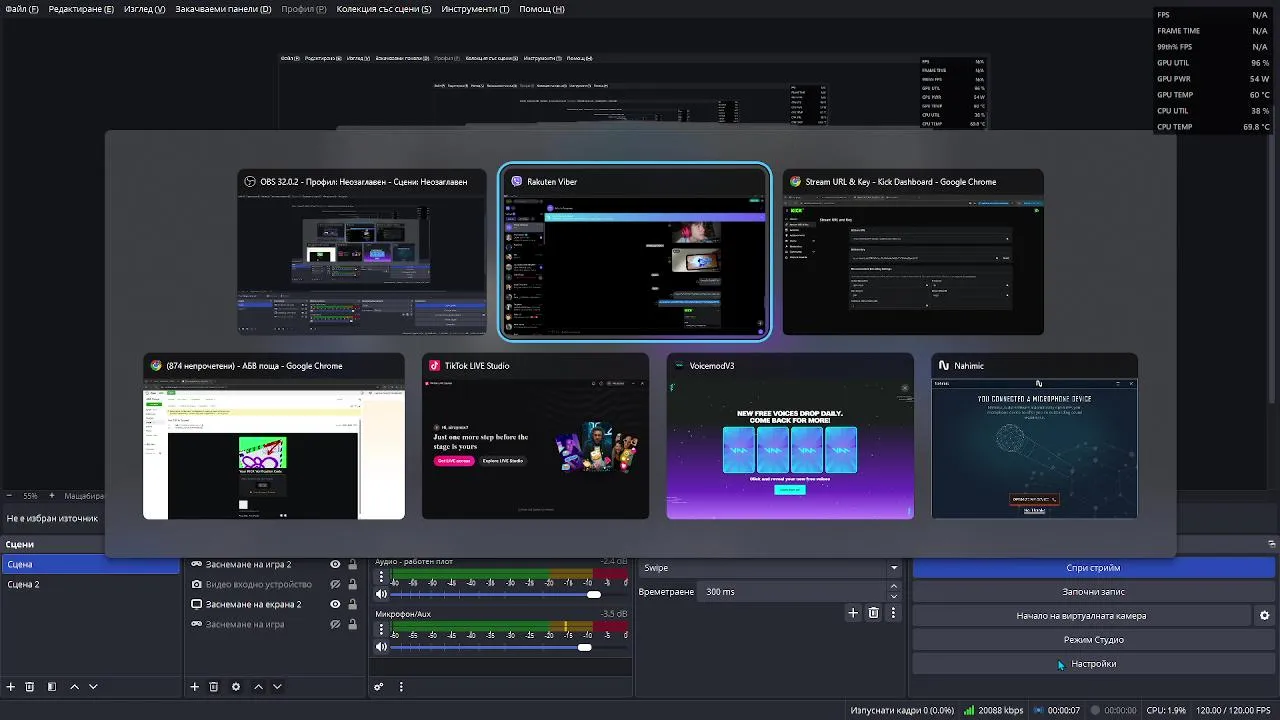
Task: Mute Микрофон/Aux speaker icon
Action: pyautogui.click(x=381, y=647)
